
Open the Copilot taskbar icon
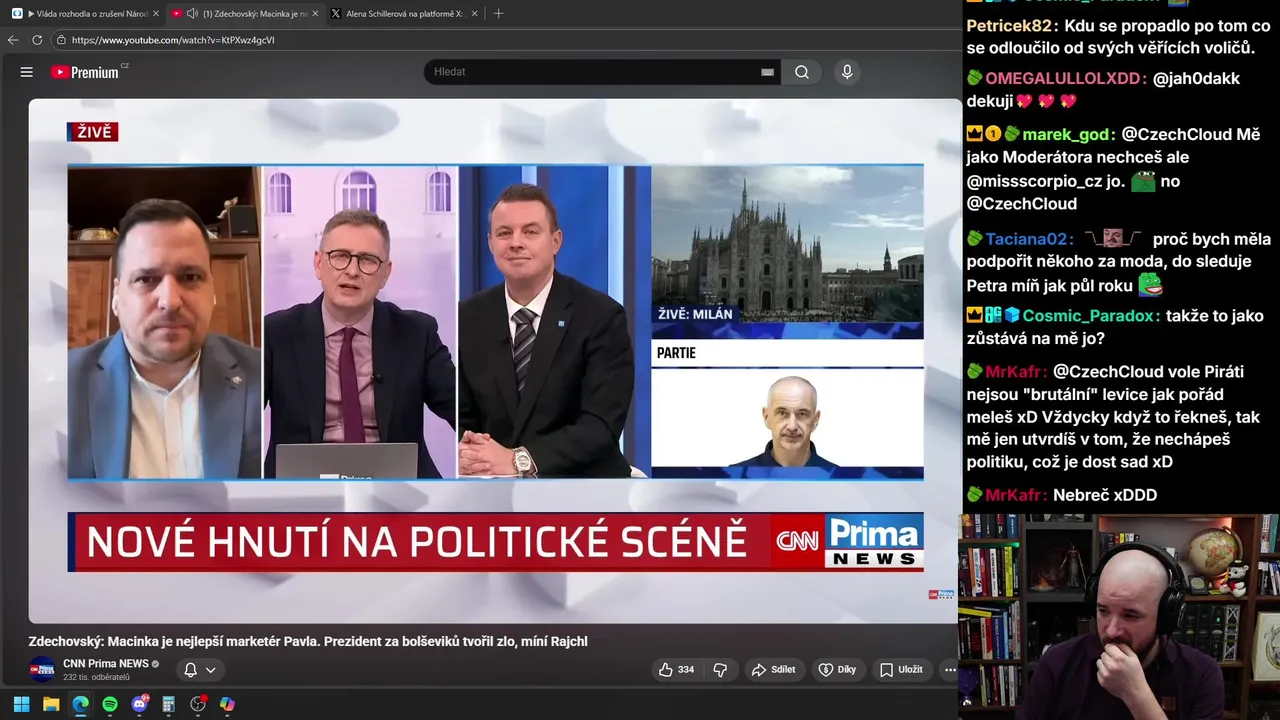(227, 704)
